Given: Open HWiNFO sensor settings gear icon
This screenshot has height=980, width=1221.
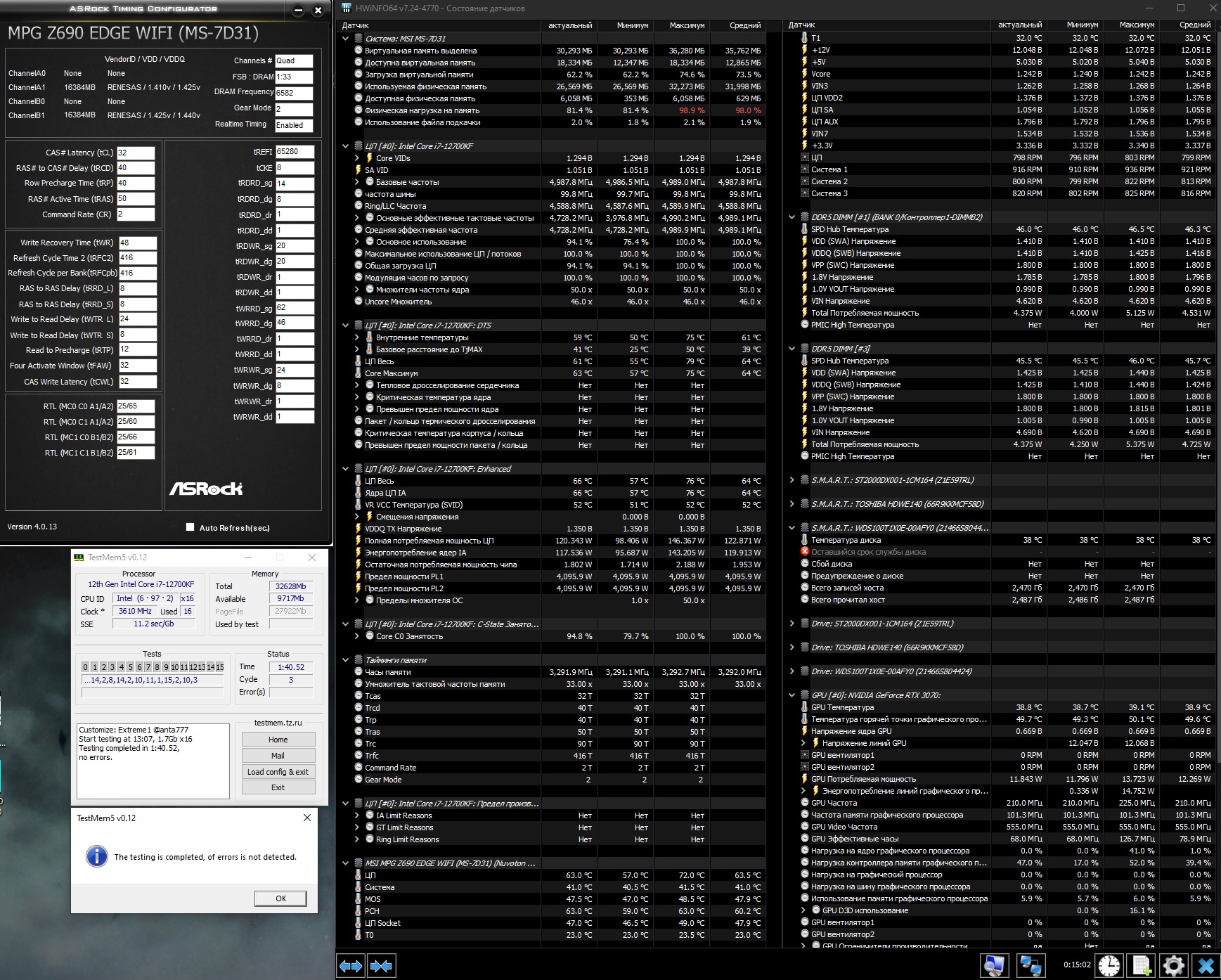Looking at the screenshot, I should click(x=1174, y=966).
